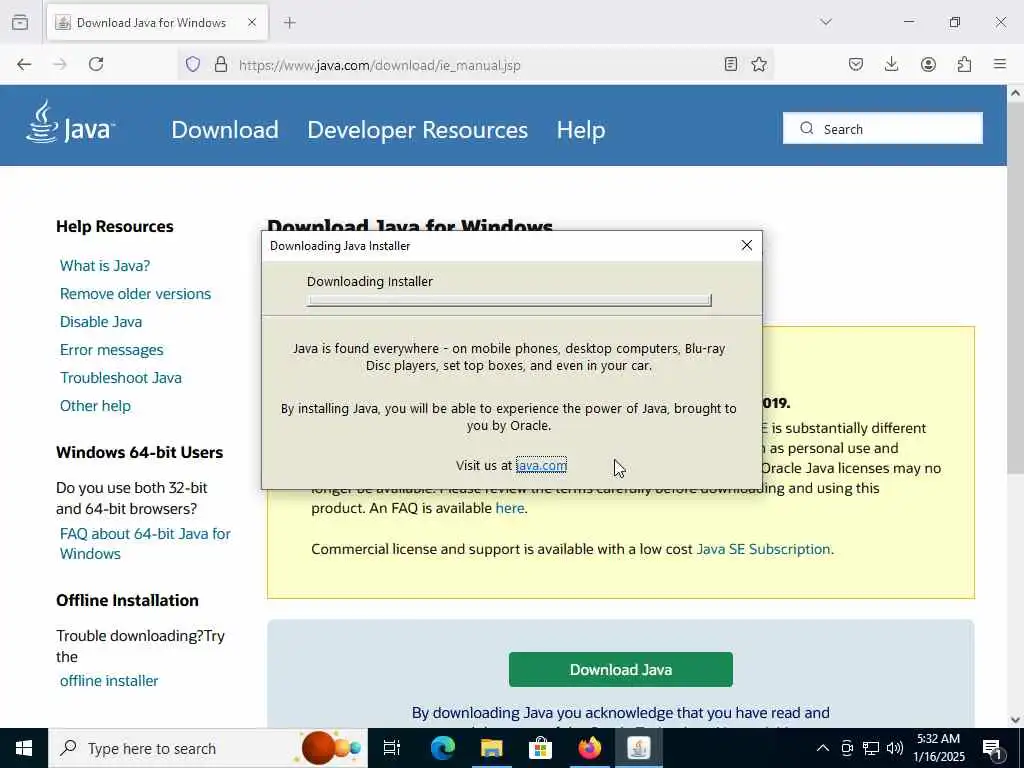Close the Downloading Java Installer dialog
1024x768 pixels.
(746, 246)
